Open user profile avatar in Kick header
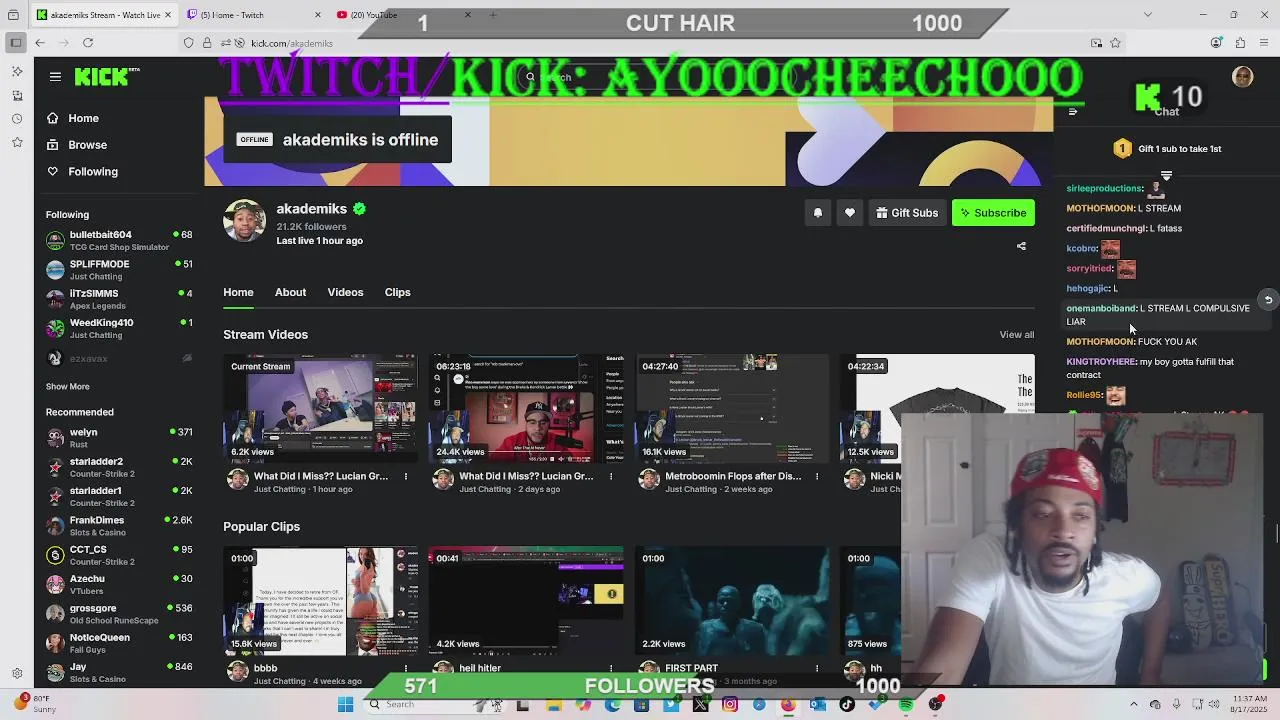1280x720 pixels. [1243, 77]
